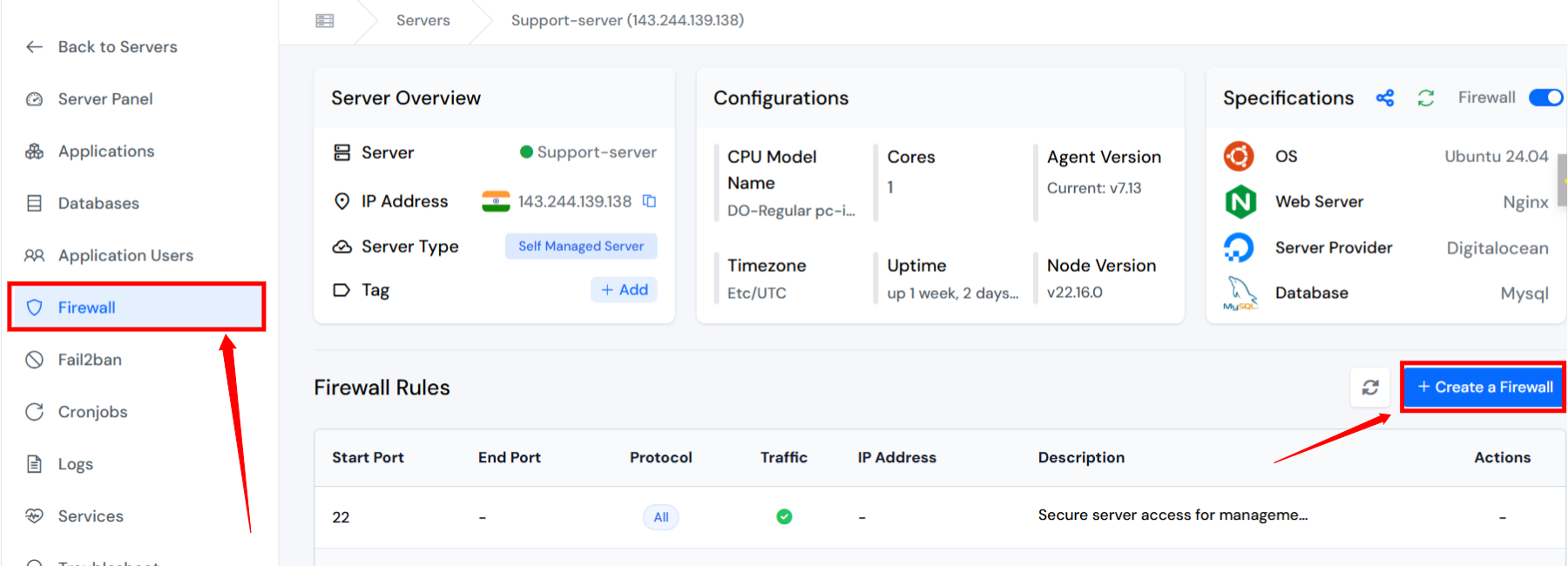Go to Applications in the sidebar
1568x566 pixels.
[x=106, y=152]
